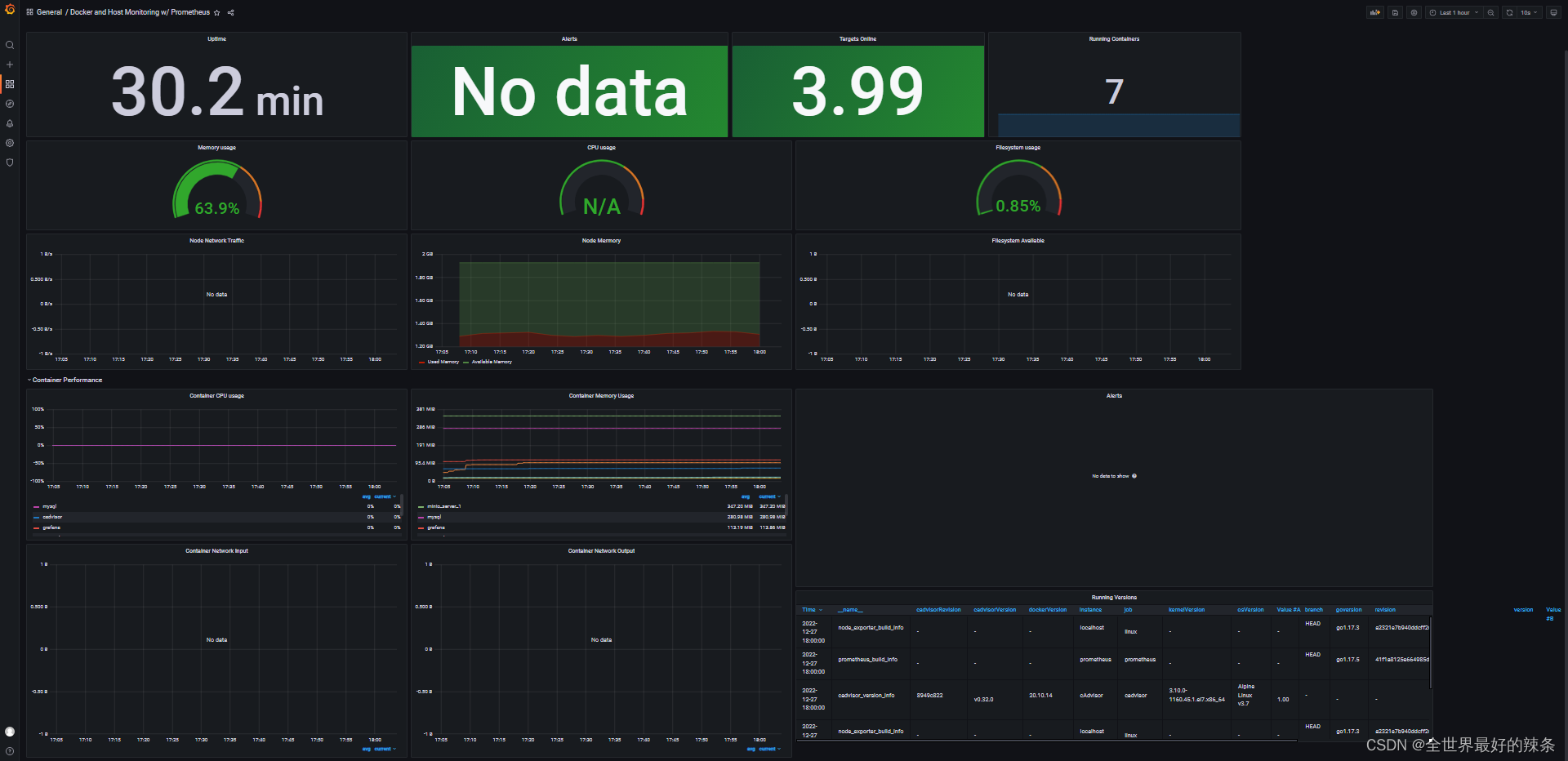Screen dimensions: 1568x761
Task: Open the Configuration gear icon in sidebar
Action: pos(10,143)
